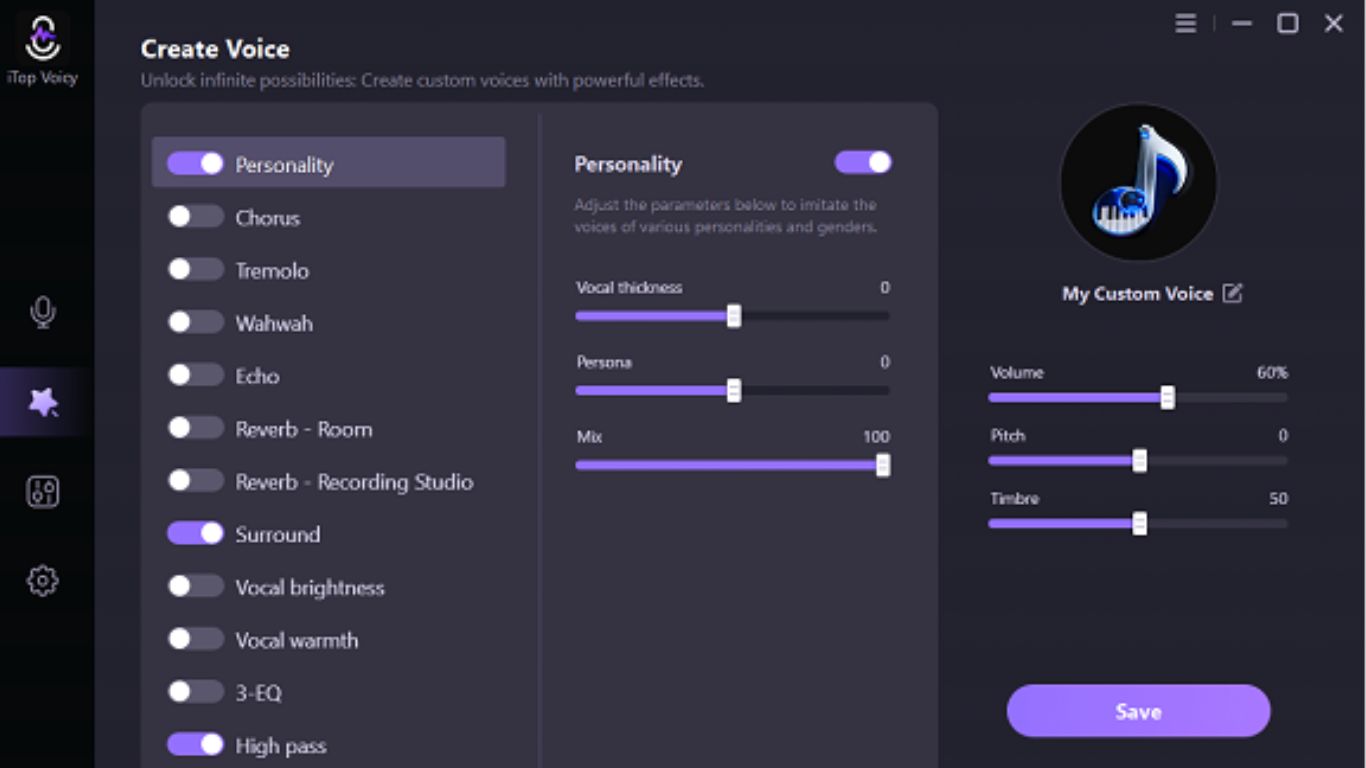1366x768 pixels.
Task: Select the Wahwah effect row label
Action: coord(274,323)
